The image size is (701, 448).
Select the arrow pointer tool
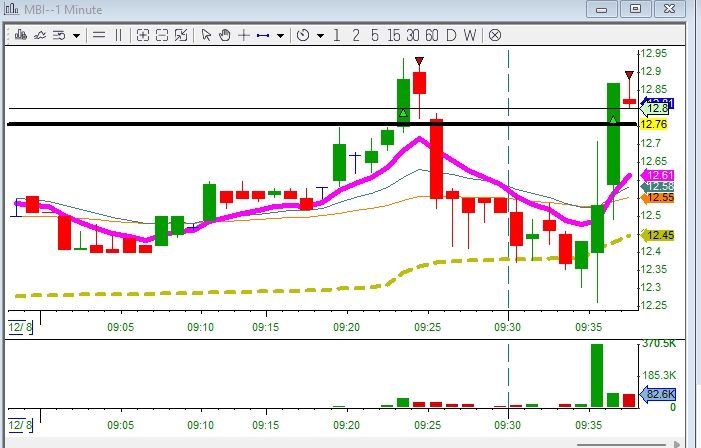(x=206, y=35)
